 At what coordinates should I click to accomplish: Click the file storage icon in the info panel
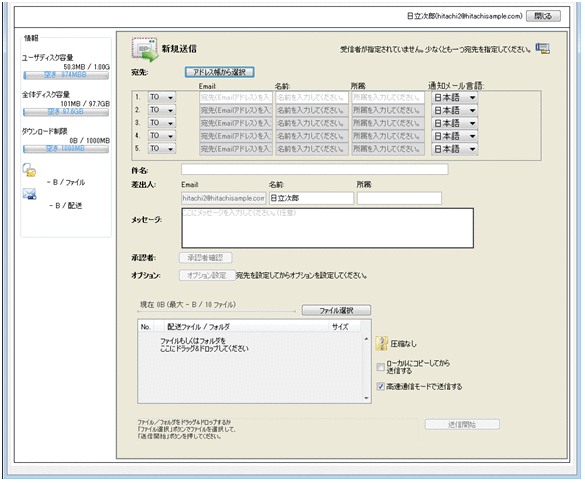[x=29, y=170]
